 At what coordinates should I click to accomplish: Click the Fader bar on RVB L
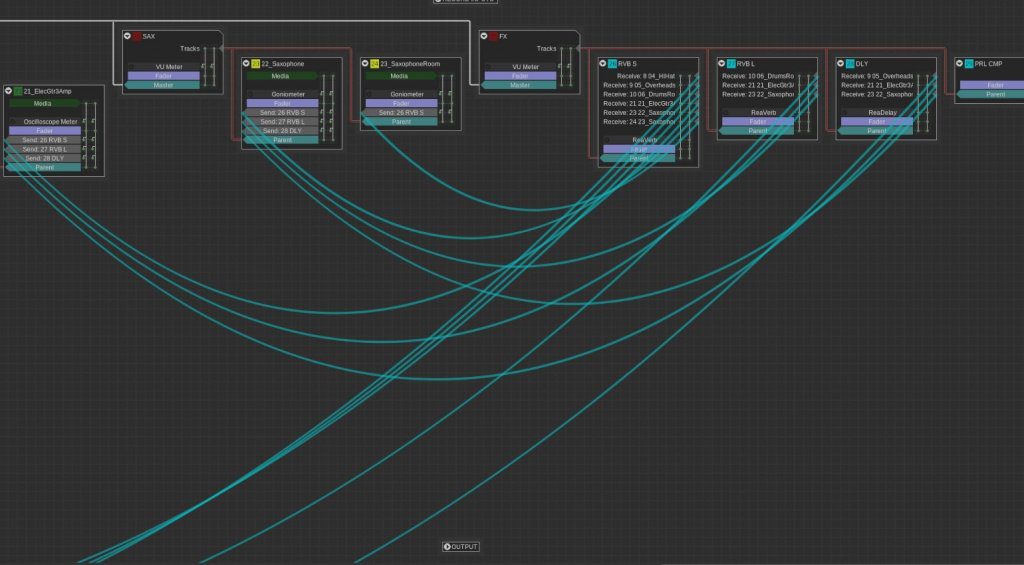click(x=758, y=122)
